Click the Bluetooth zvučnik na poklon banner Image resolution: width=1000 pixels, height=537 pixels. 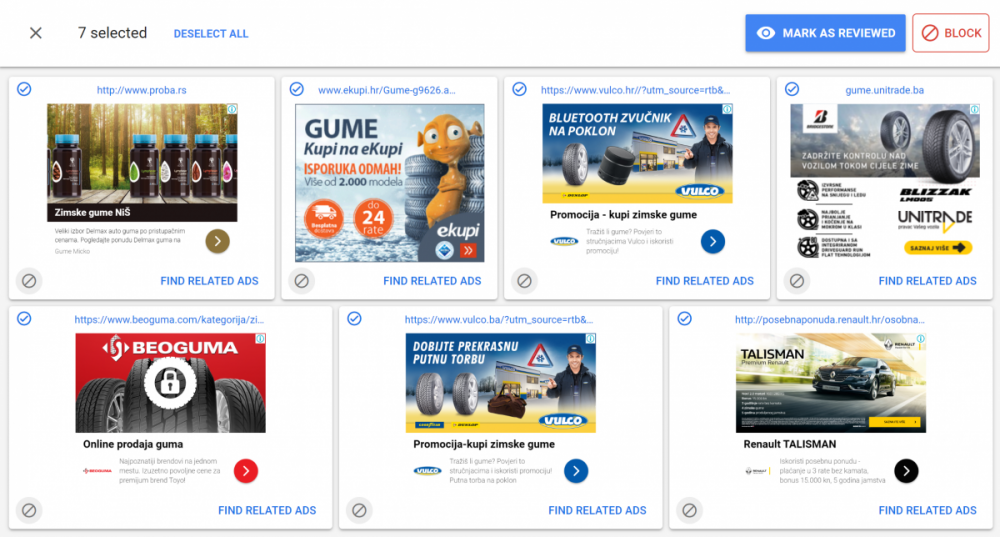pyautogui.click(x=637, y=153)
